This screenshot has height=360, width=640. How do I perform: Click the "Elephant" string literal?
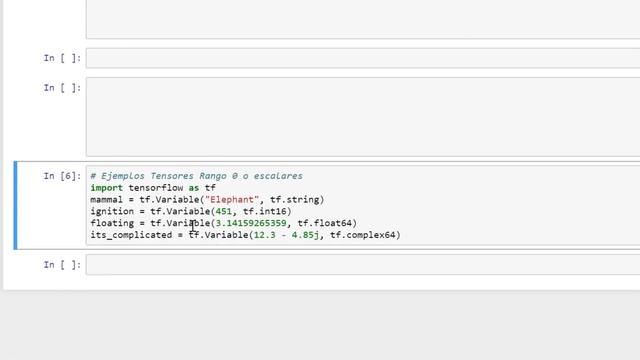[232, 200]
